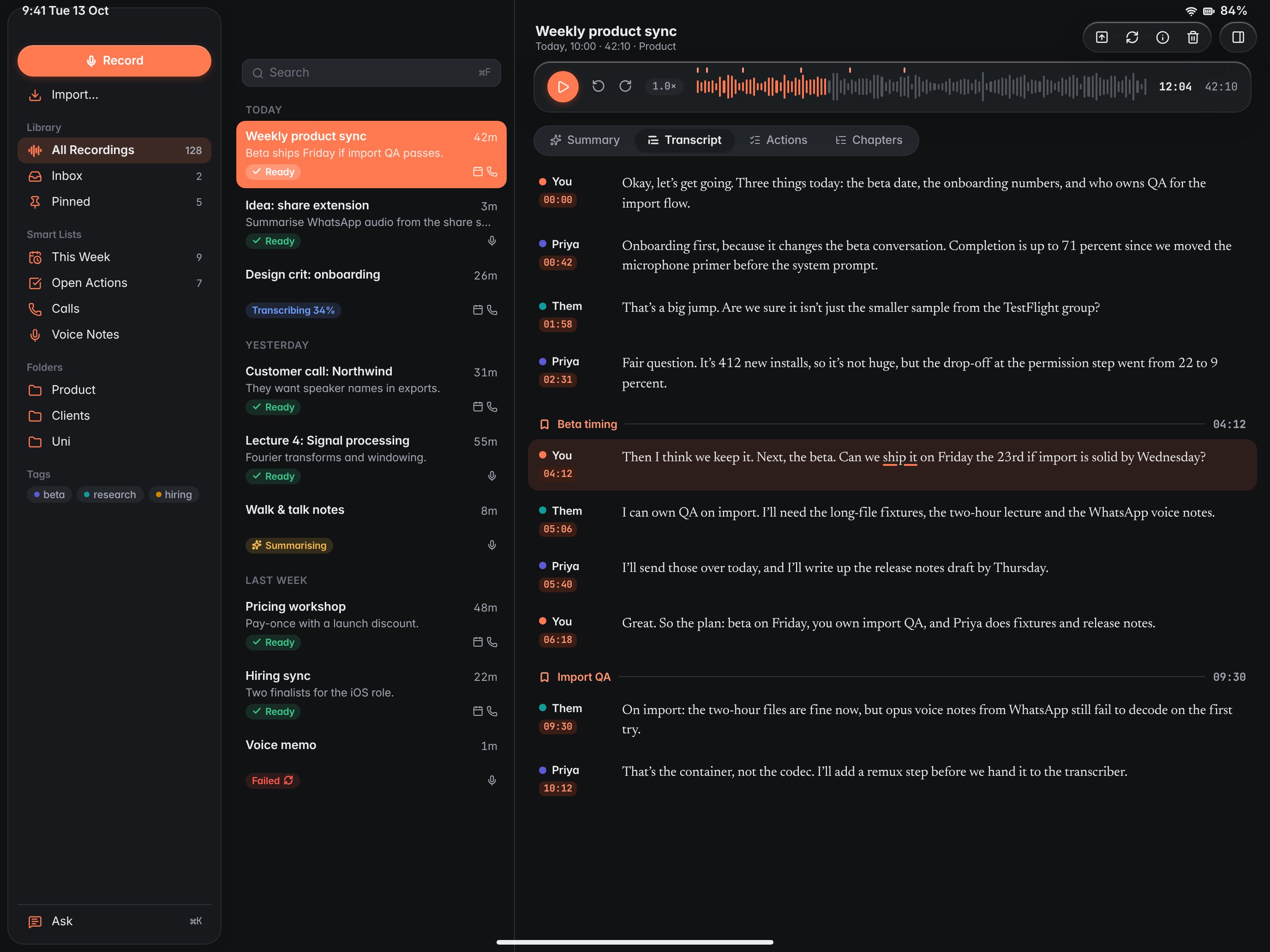This screenshot has height=952, width=1270.
Task: Jump to timestamp 06:18
Action: point(557,640)
